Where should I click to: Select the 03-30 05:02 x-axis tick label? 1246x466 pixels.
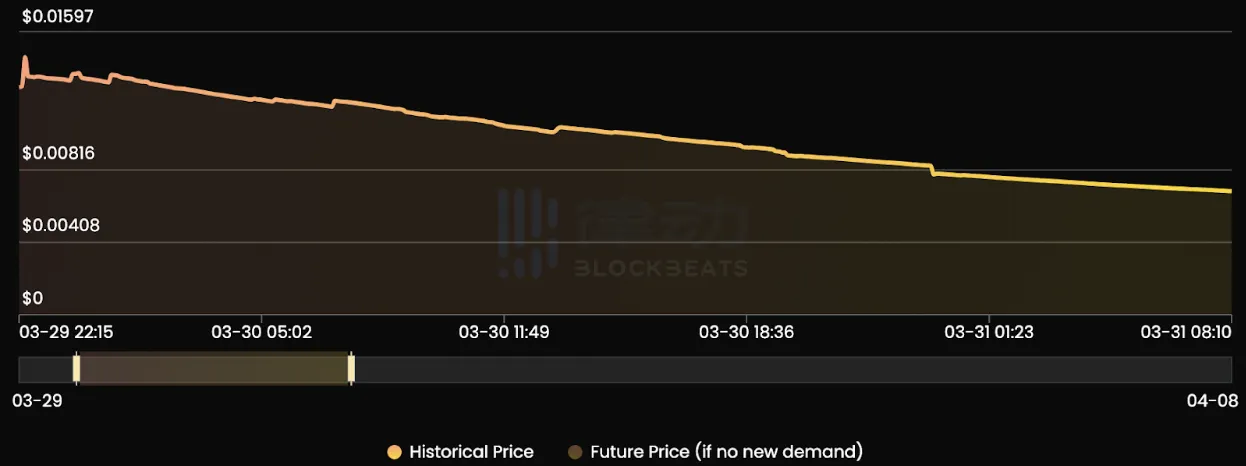pos(261,331)
